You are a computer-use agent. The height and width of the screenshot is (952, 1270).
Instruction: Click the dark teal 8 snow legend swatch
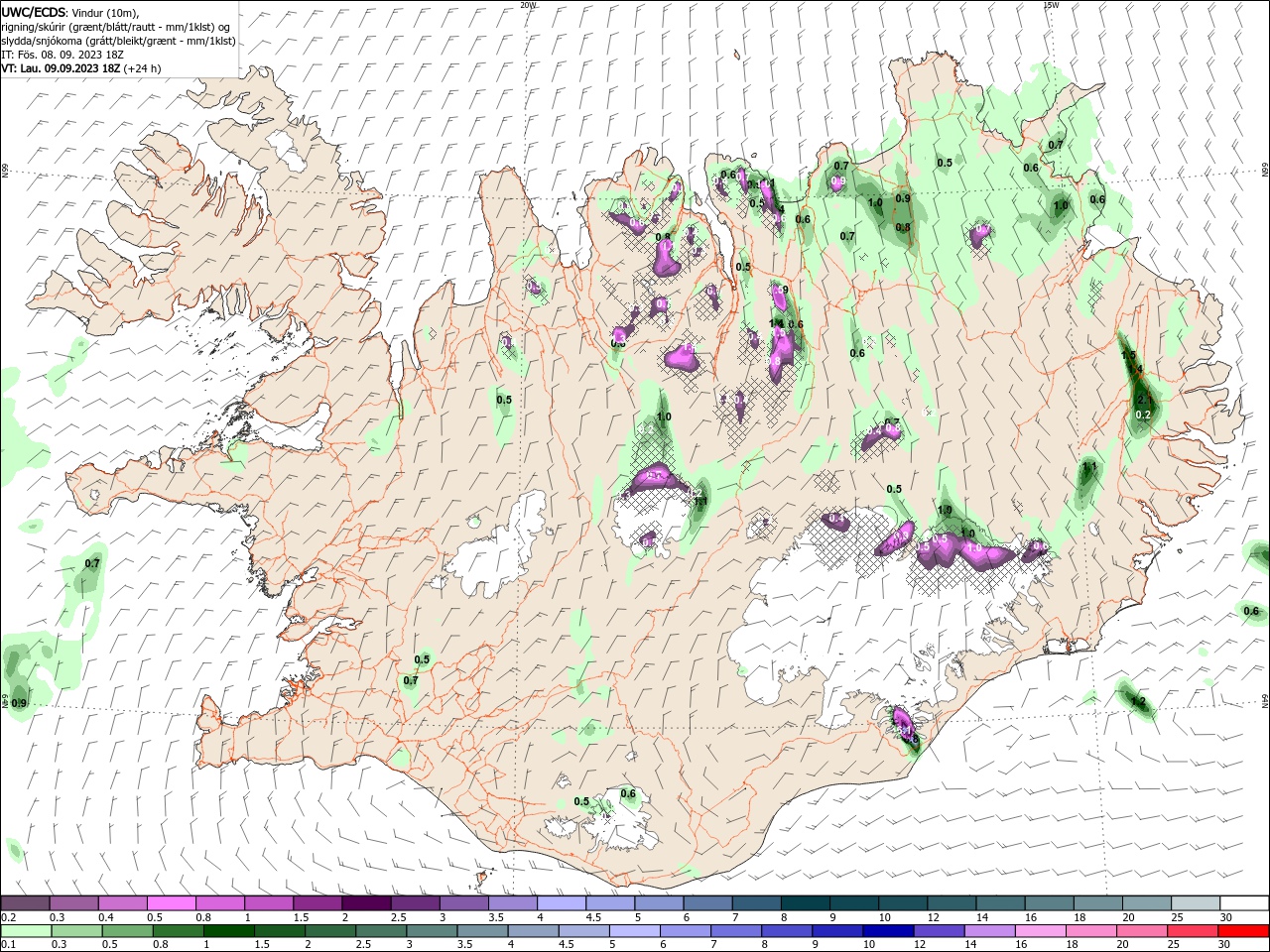pyautogui.click(x=805, y=903)
